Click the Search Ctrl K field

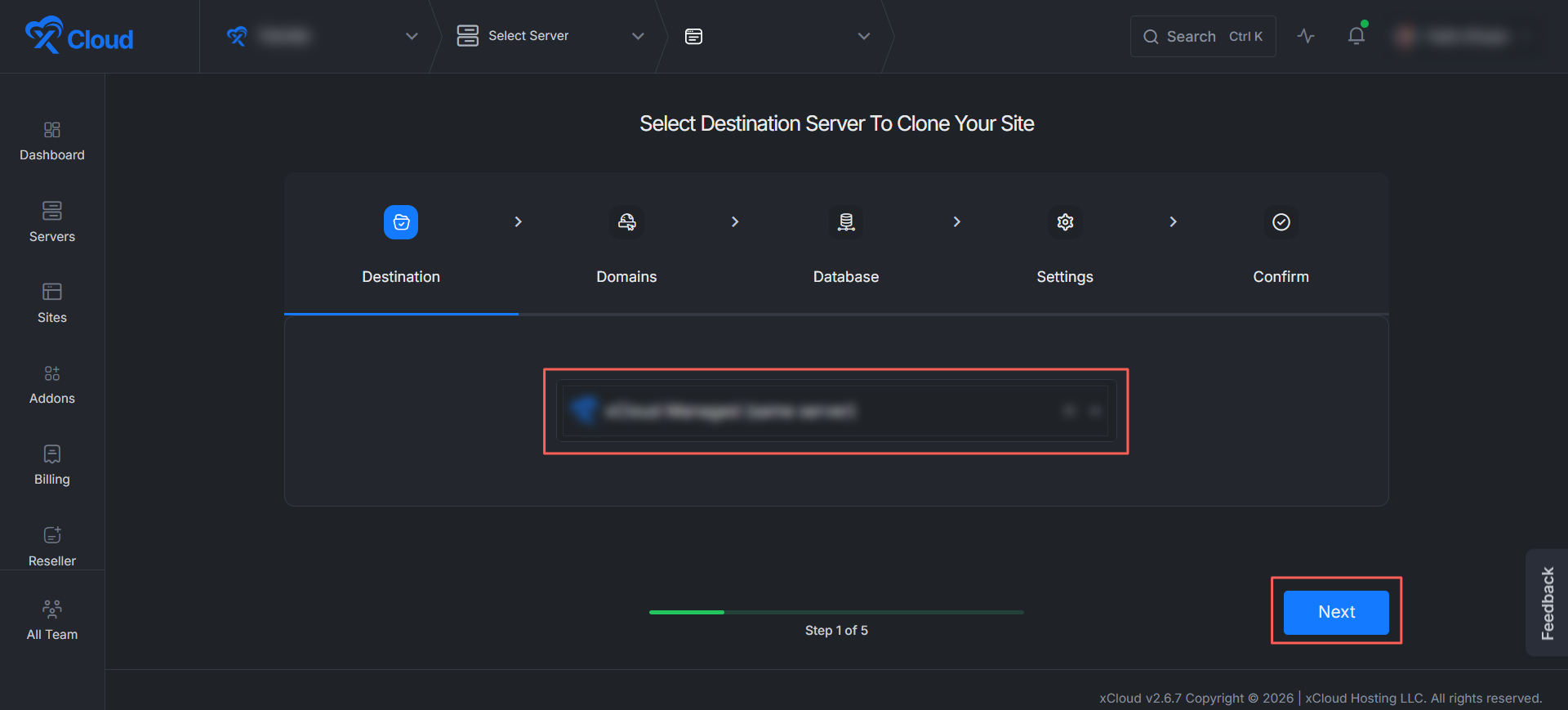(1203, 37)
